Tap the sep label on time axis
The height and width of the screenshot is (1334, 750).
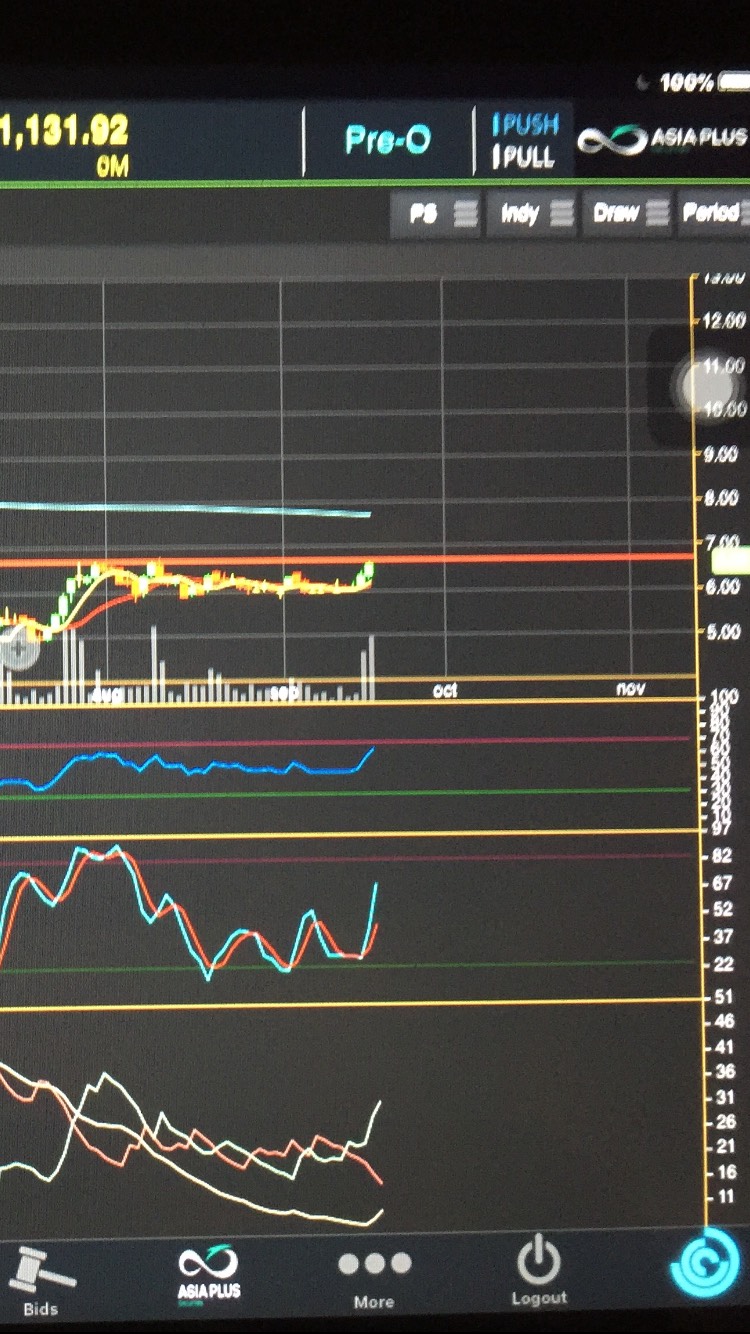285,692
